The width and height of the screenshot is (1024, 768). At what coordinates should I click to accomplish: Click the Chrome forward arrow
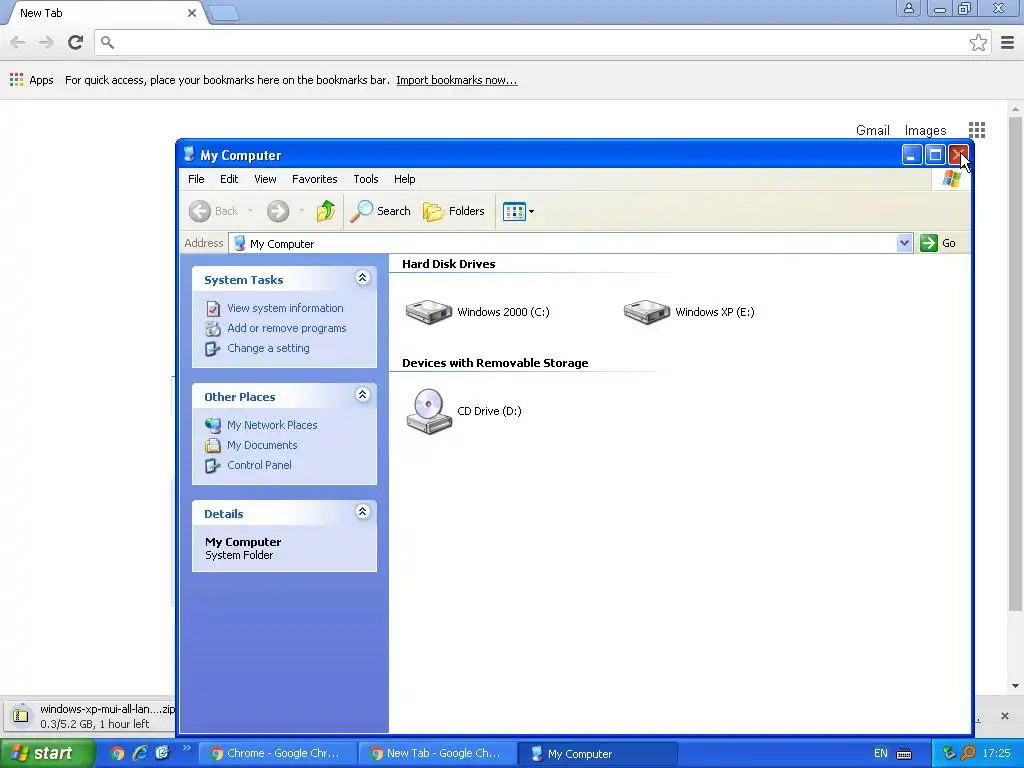pyautogui.click(x=46, y=42)
